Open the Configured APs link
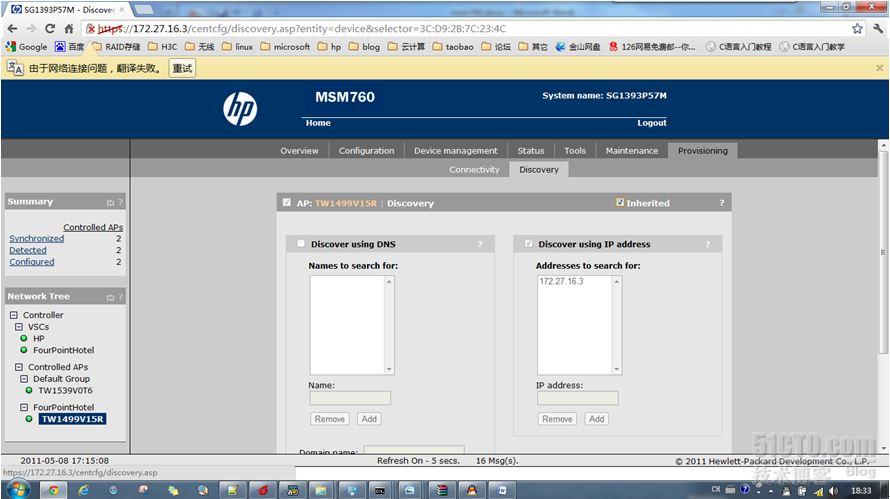The image size is (890, 499). (32, 262)
